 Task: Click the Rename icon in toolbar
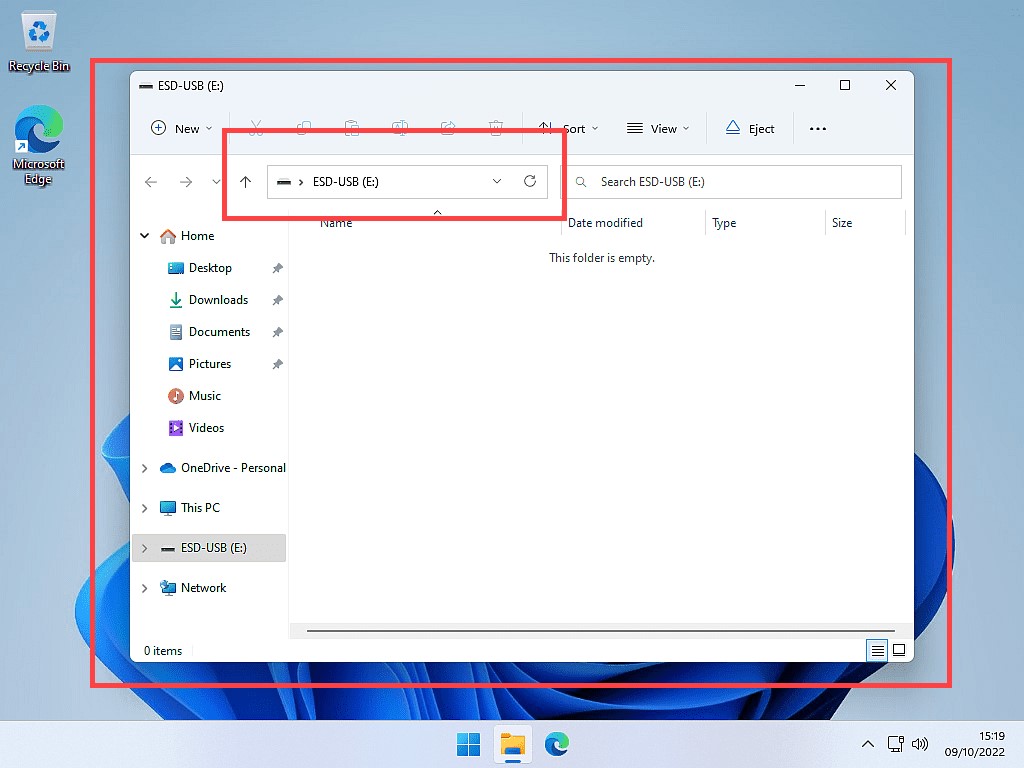(400, 128)
